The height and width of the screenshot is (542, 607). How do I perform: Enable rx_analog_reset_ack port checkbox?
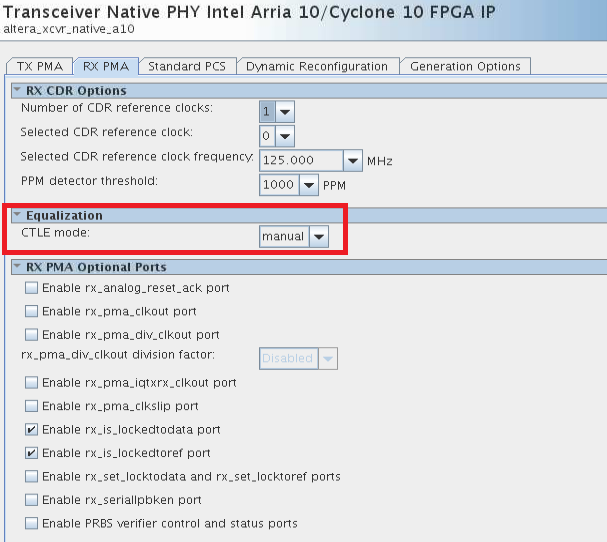[x=32, y=288]
